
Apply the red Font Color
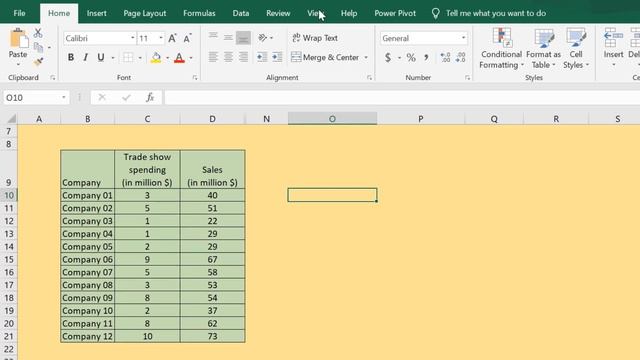179,58
